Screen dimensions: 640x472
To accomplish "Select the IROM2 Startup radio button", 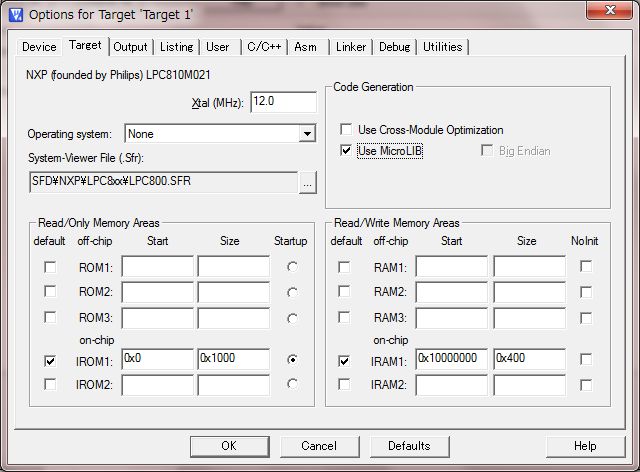I will coord(292,384).
